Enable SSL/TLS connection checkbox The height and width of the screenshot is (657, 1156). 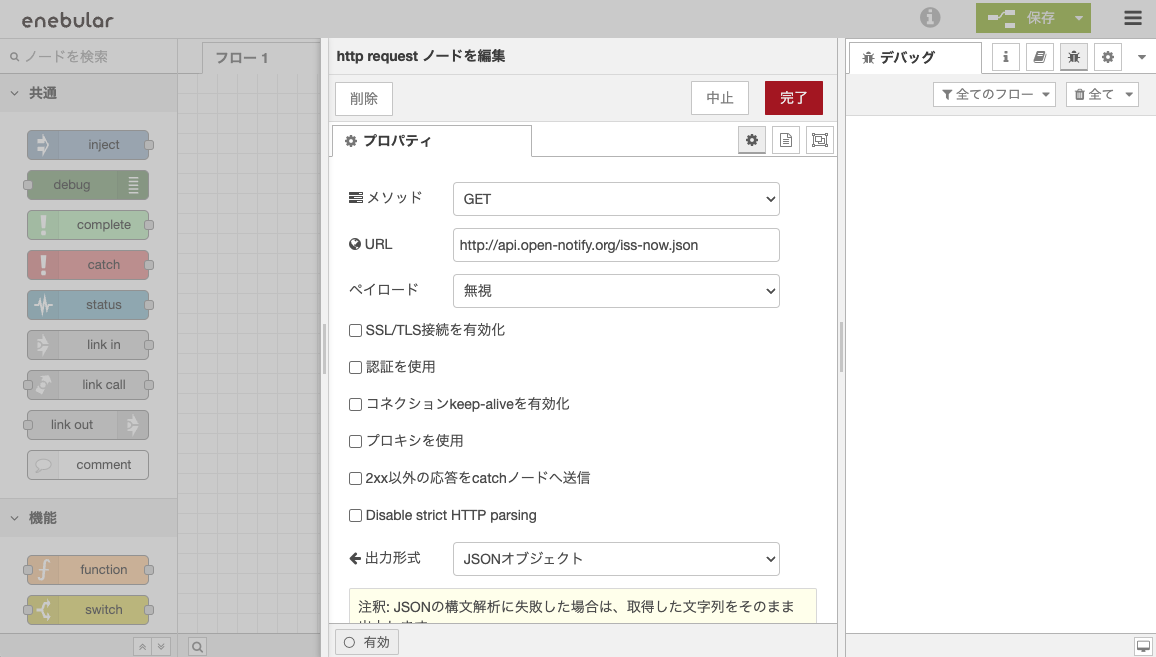click(x=355, y=329)
